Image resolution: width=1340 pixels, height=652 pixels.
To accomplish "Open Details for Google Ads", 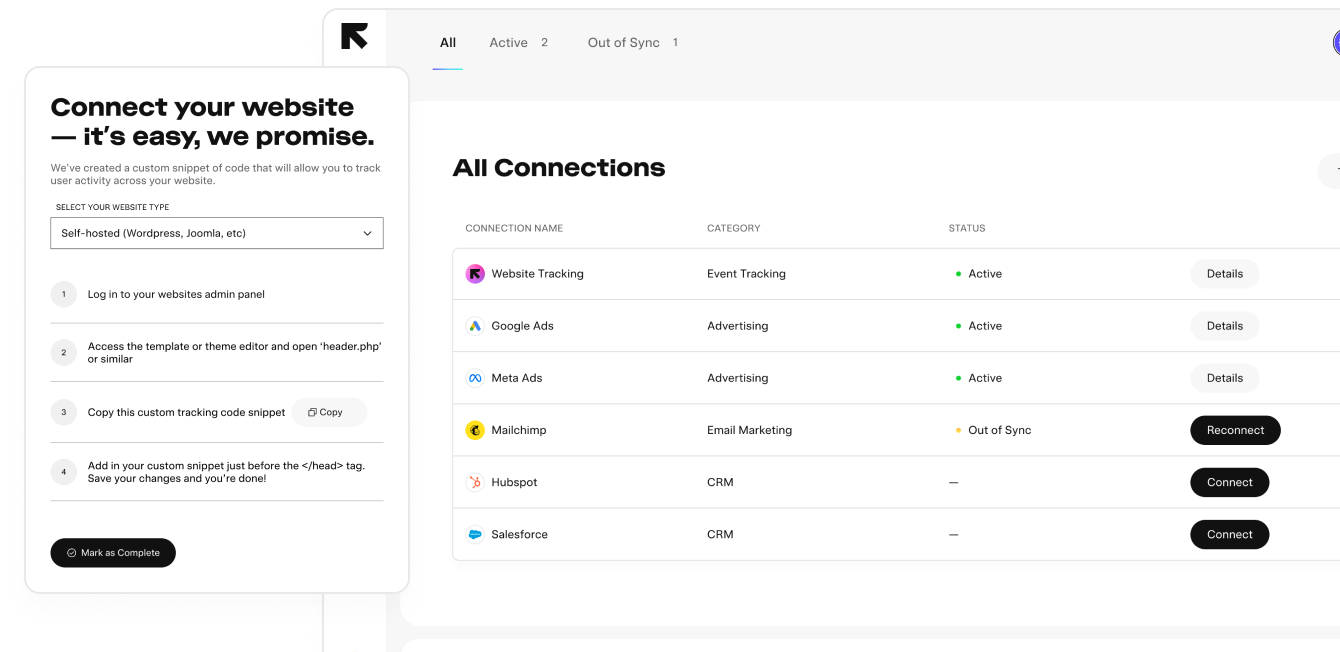I will (1224, 326).
